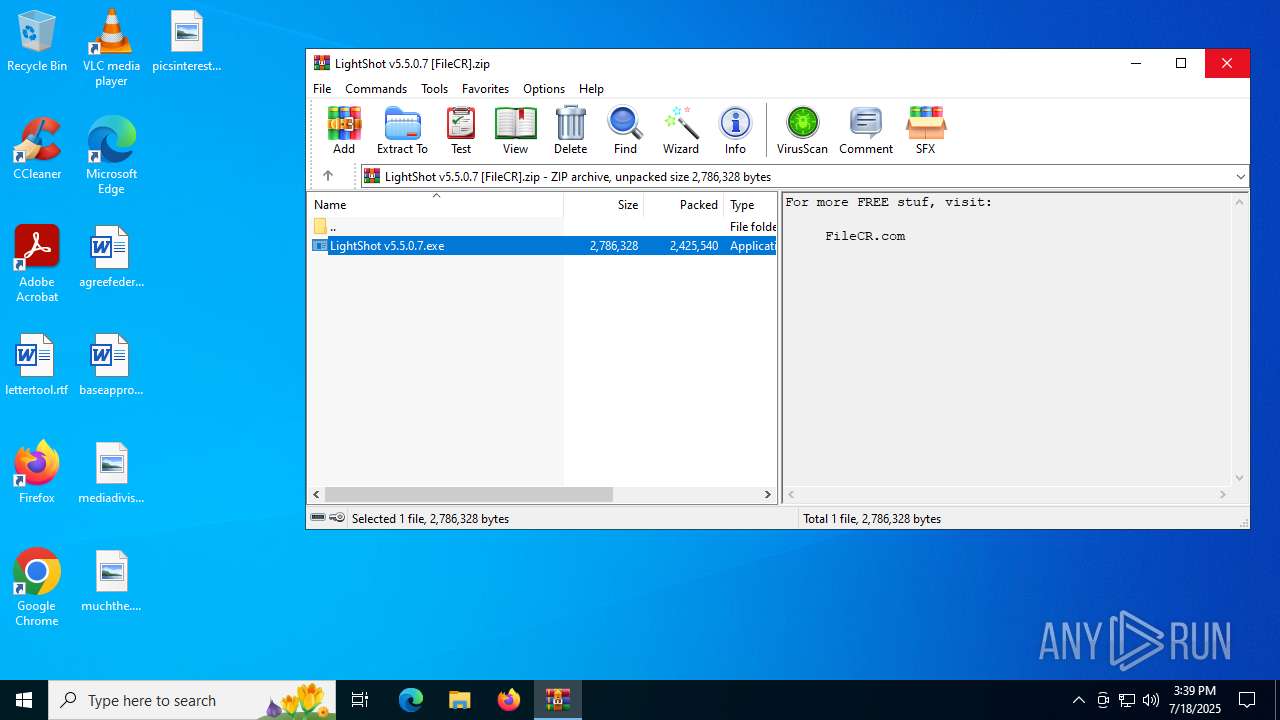Screen dimensions: 1280x720
Task: Sort the file list by Packed column
Action: click(x=684, y=204)
